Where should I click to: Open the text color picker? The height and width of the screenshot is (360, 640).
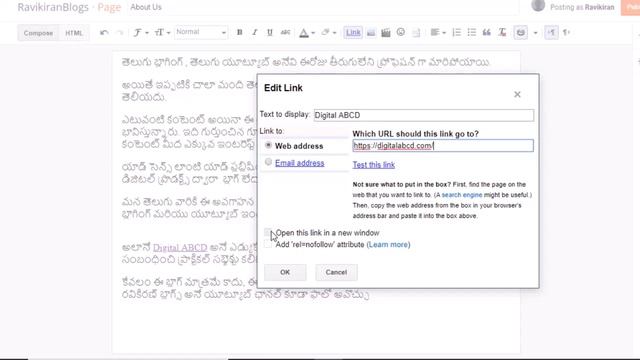(x=307, y=33)
